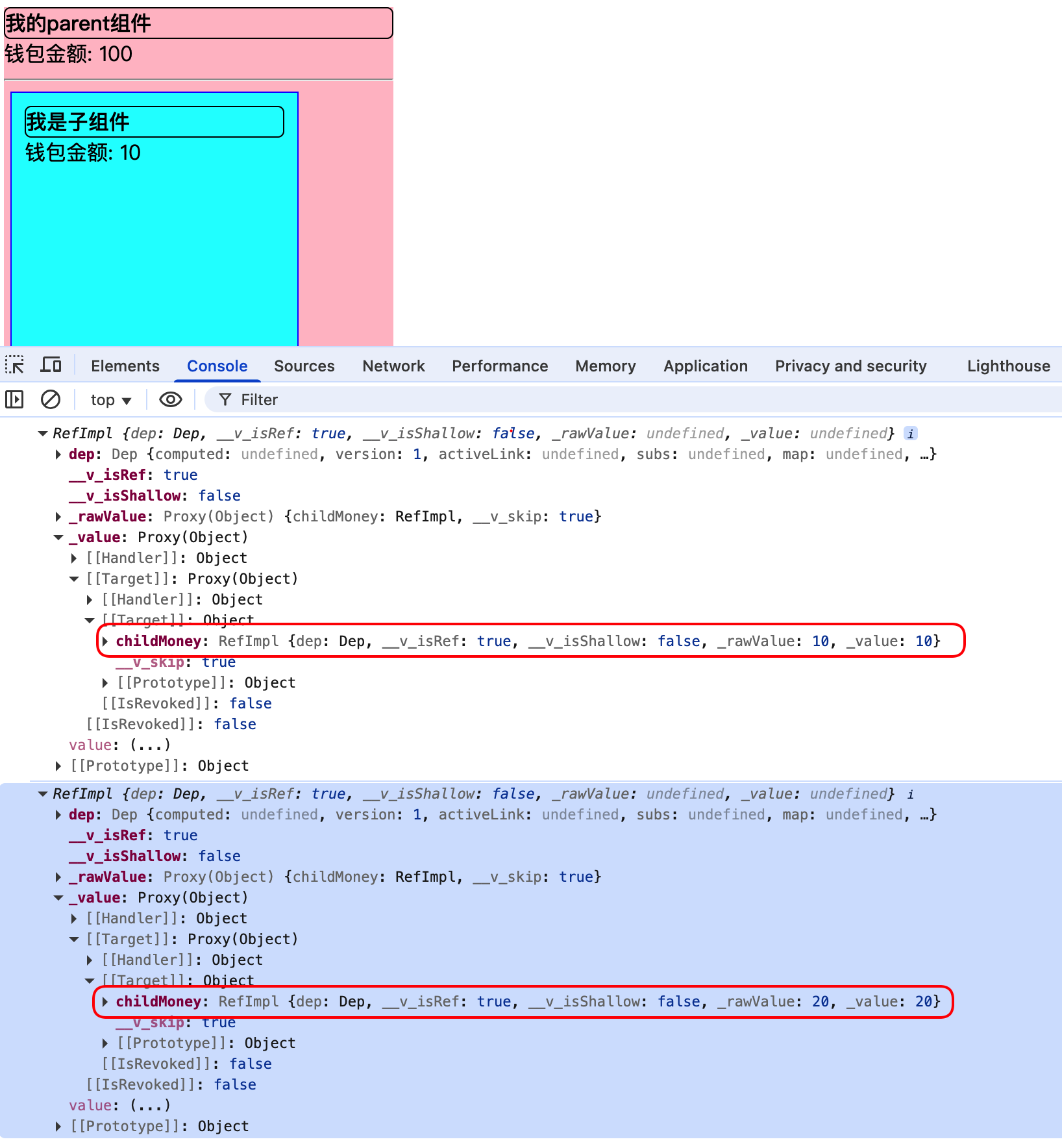
Task: Switch to the Lighthouse tab
Action: point(1009,366)
